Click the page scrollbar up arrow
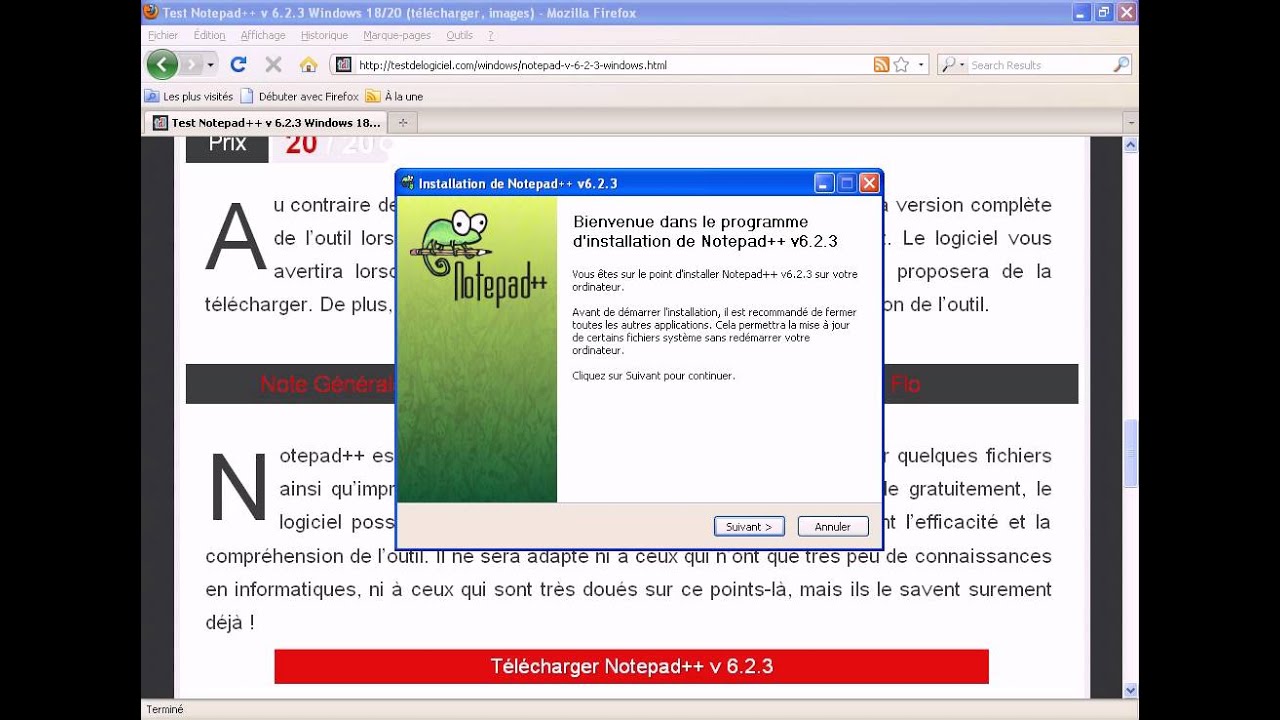The image size is (1280, 720). pyautogui.click(x=1131, y=145)
